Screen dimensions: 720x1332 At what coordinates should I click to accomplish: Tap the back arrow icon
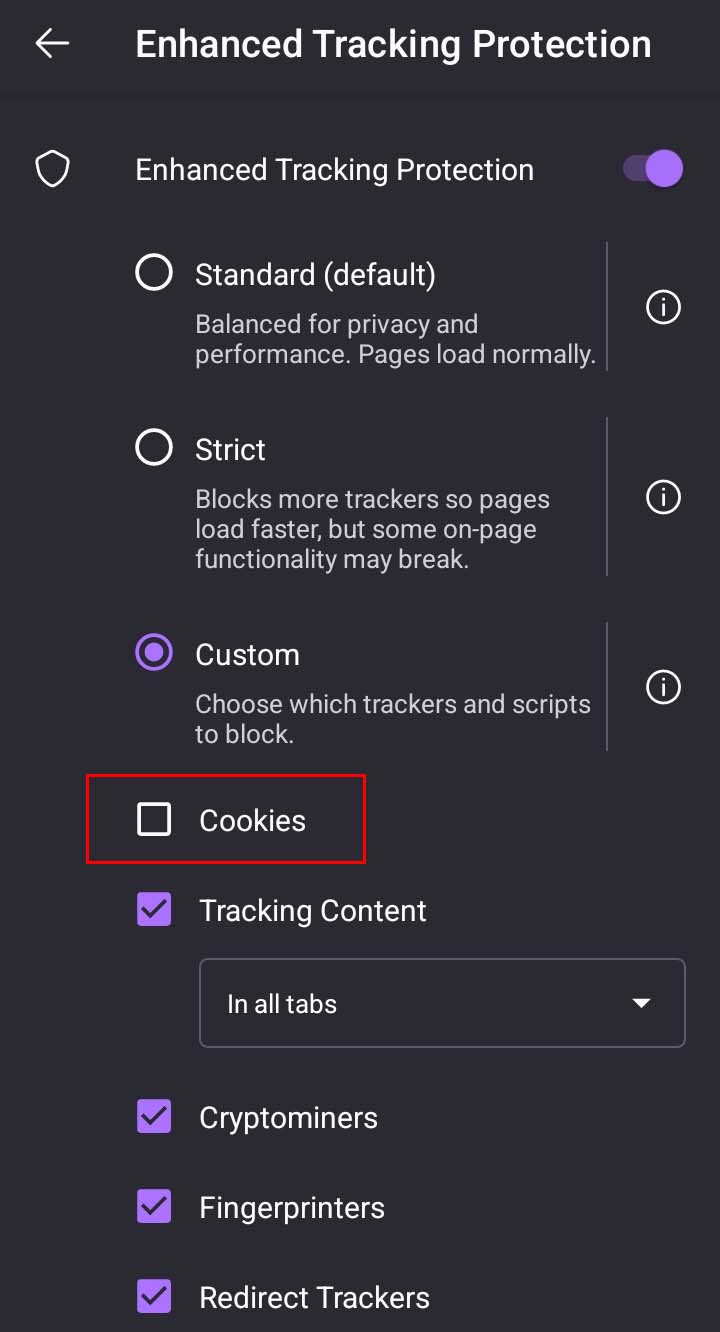pos(52,43)
